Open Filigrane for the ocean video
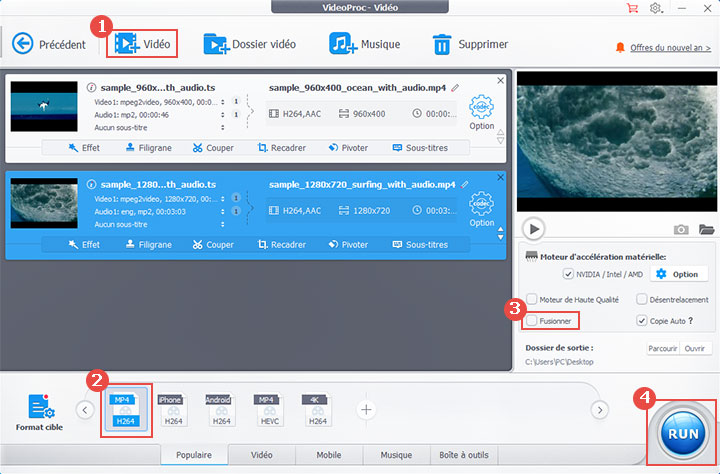 [x=149, y=148]
